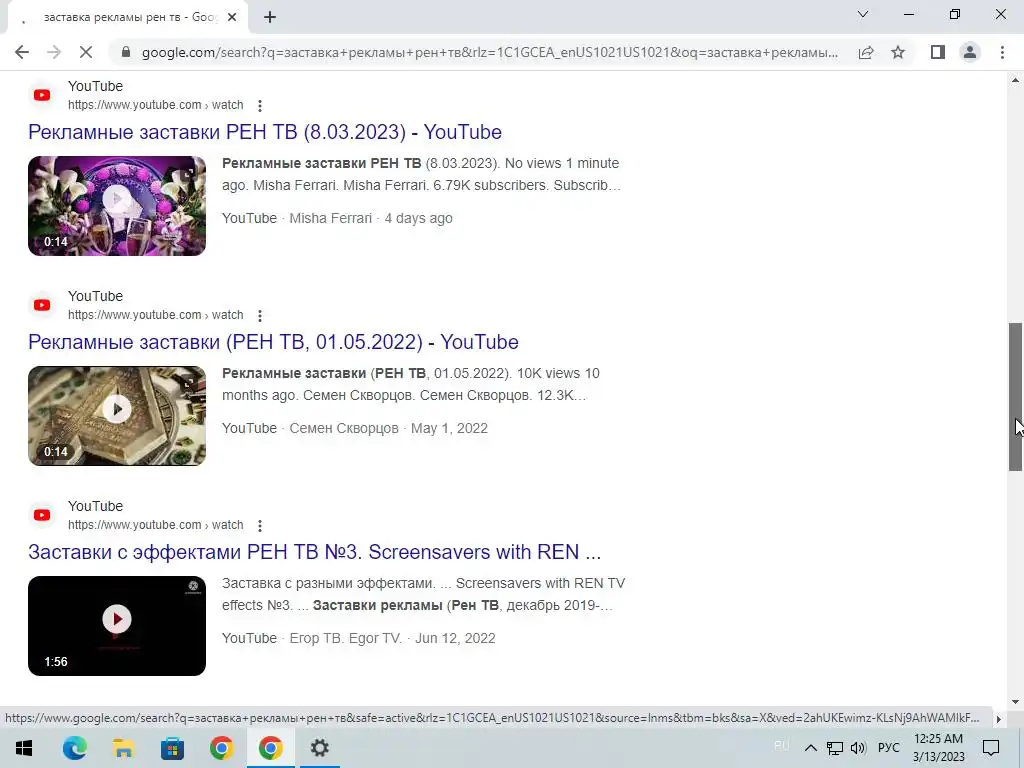Screen dimensions: 1024x768
Task: Open the Windows notification center
Action: click(991, 748)
